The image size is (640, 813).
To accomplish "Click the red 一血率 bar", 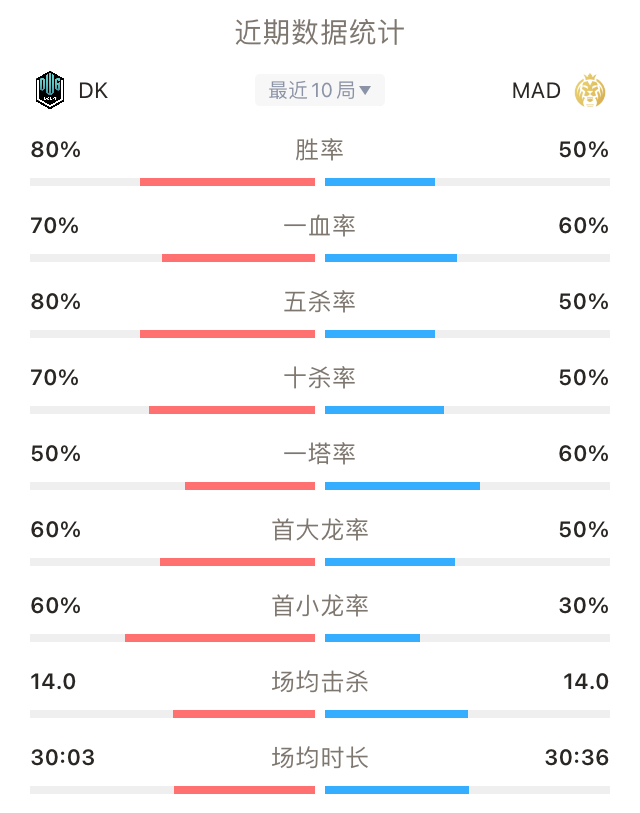I will [238, 258].
